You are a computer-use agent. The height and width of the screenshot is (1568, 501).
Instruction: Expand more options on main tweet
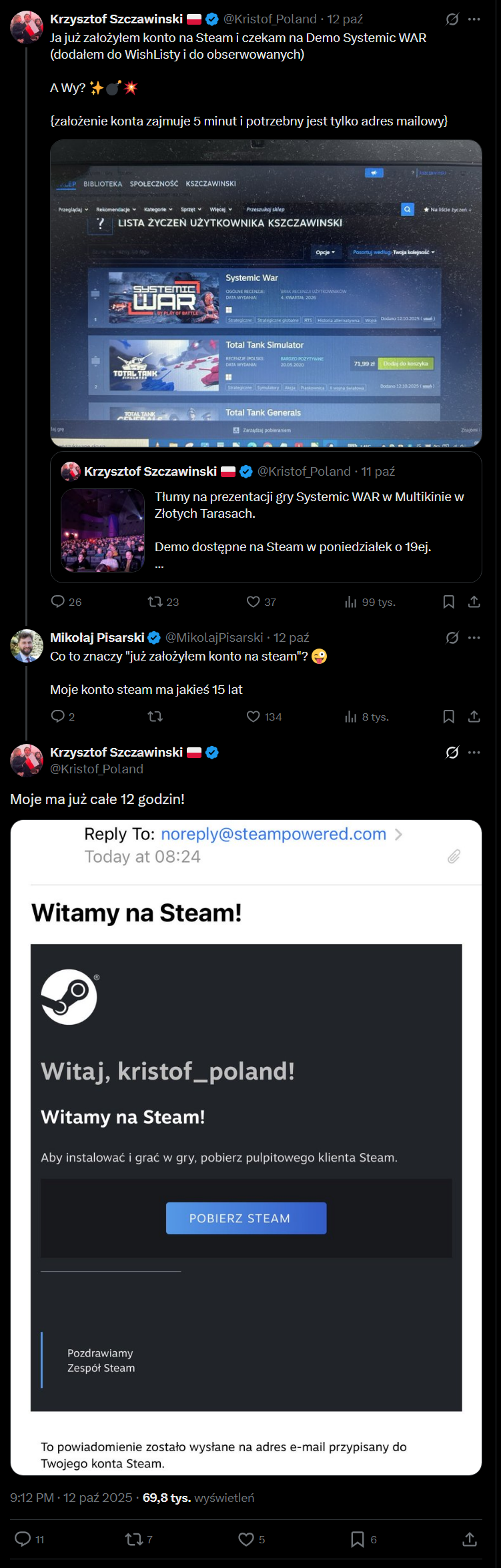click(474, 753)
